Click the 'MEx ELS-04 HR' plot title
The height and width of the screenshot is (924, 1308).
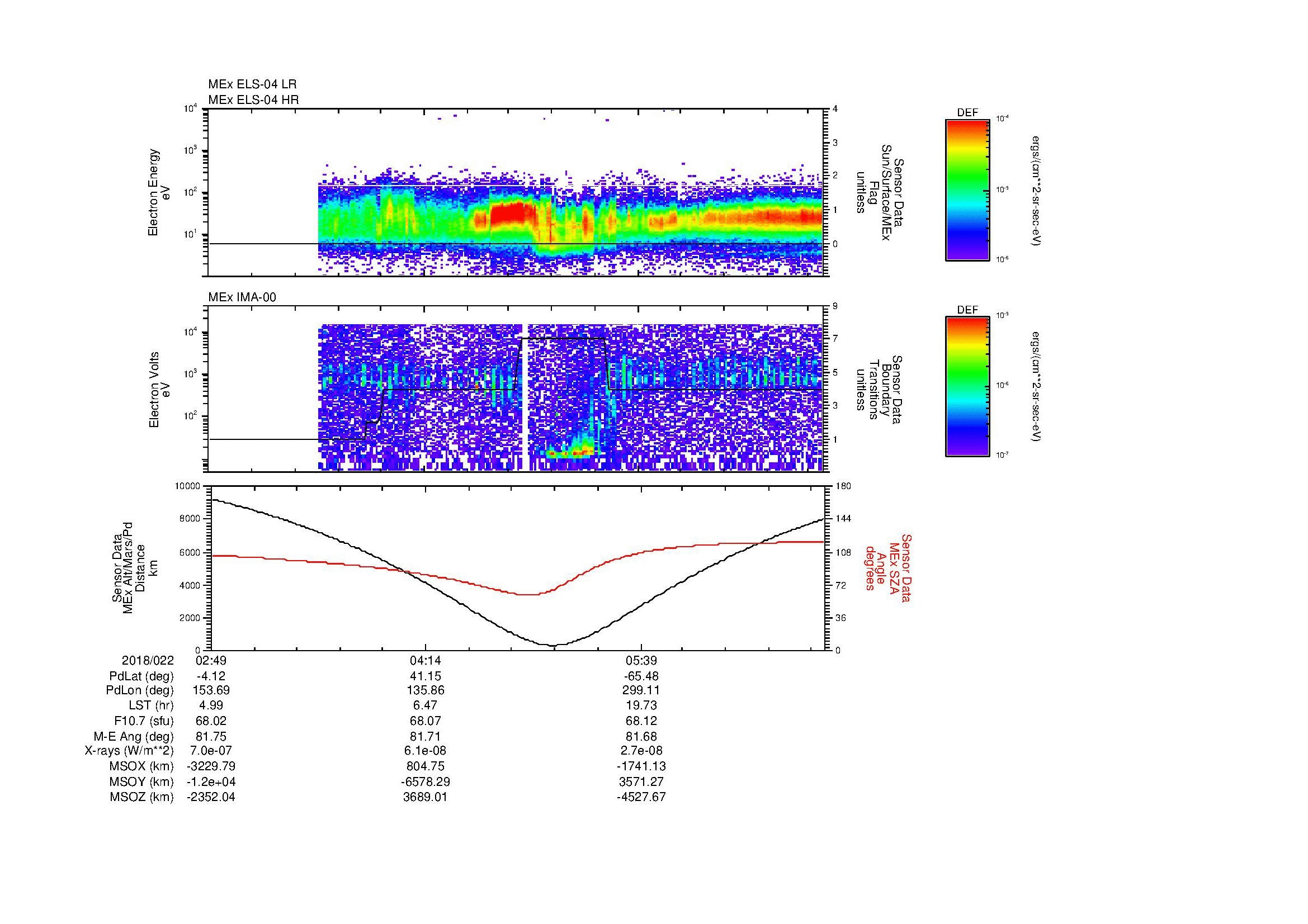point(253,100)
